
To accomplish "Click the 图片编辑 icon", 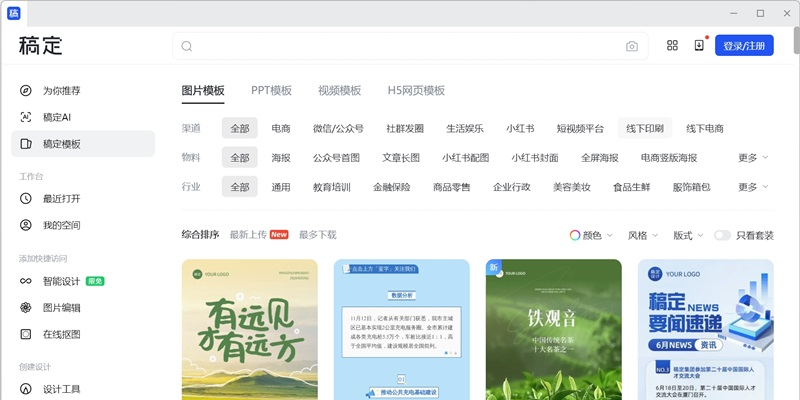I will (26, 308).
